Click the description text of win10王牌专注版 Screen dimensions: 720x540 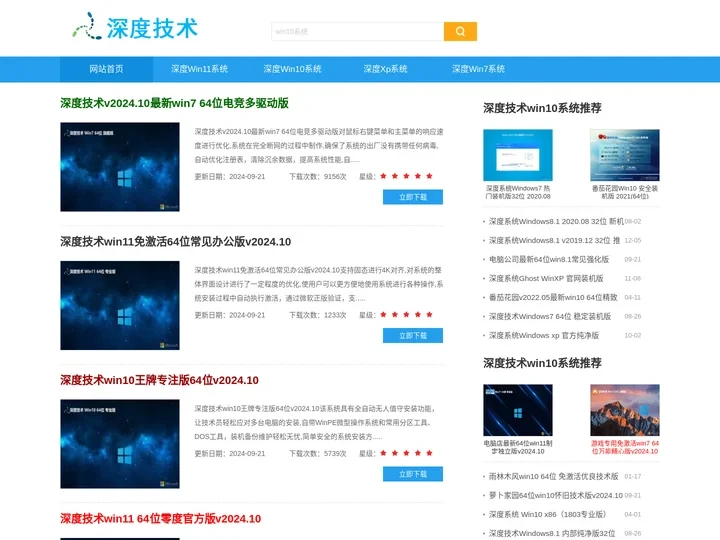[315, 422]
